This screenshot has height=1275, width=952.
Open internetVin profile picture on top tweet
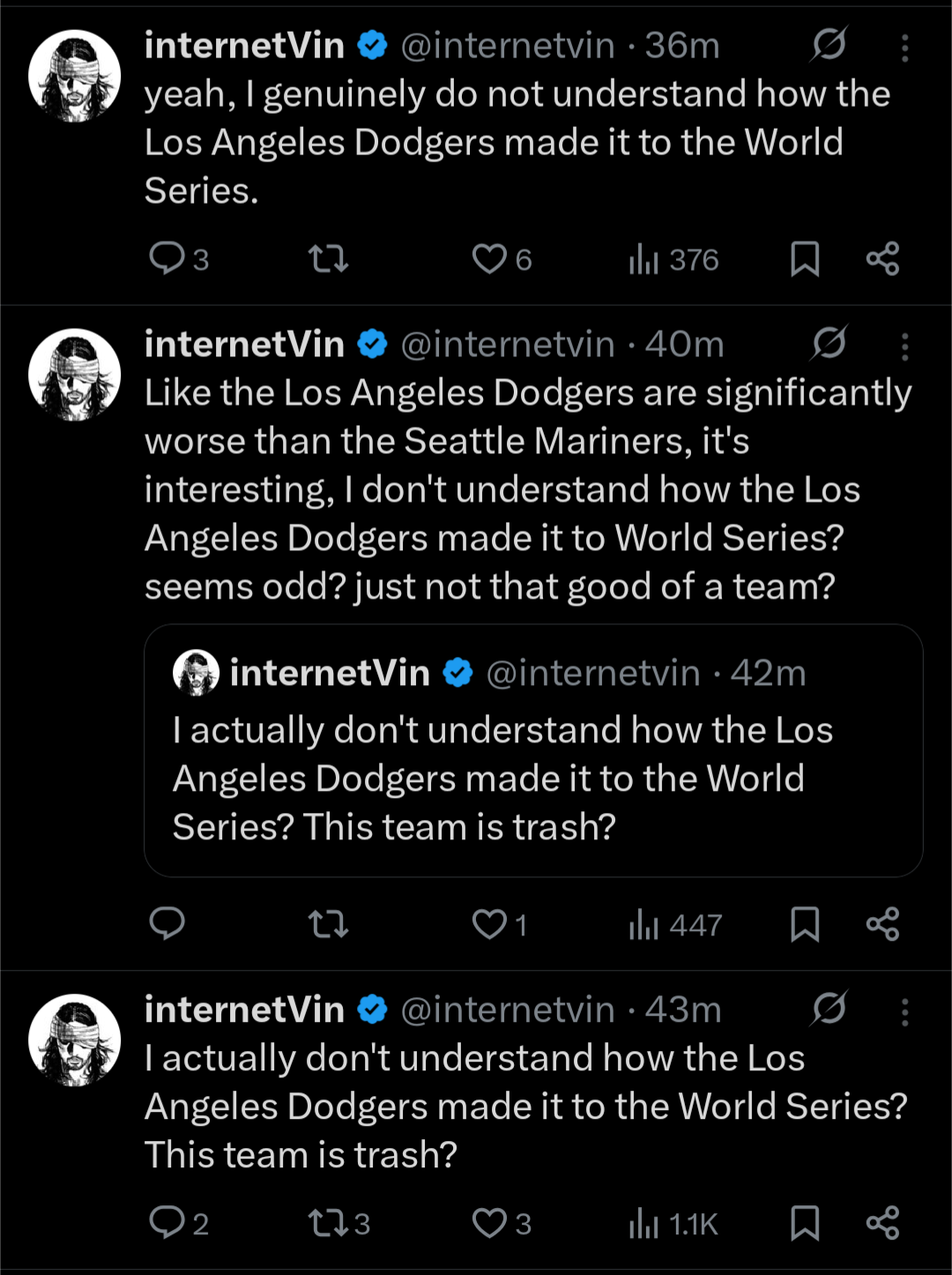pos(75,76)
